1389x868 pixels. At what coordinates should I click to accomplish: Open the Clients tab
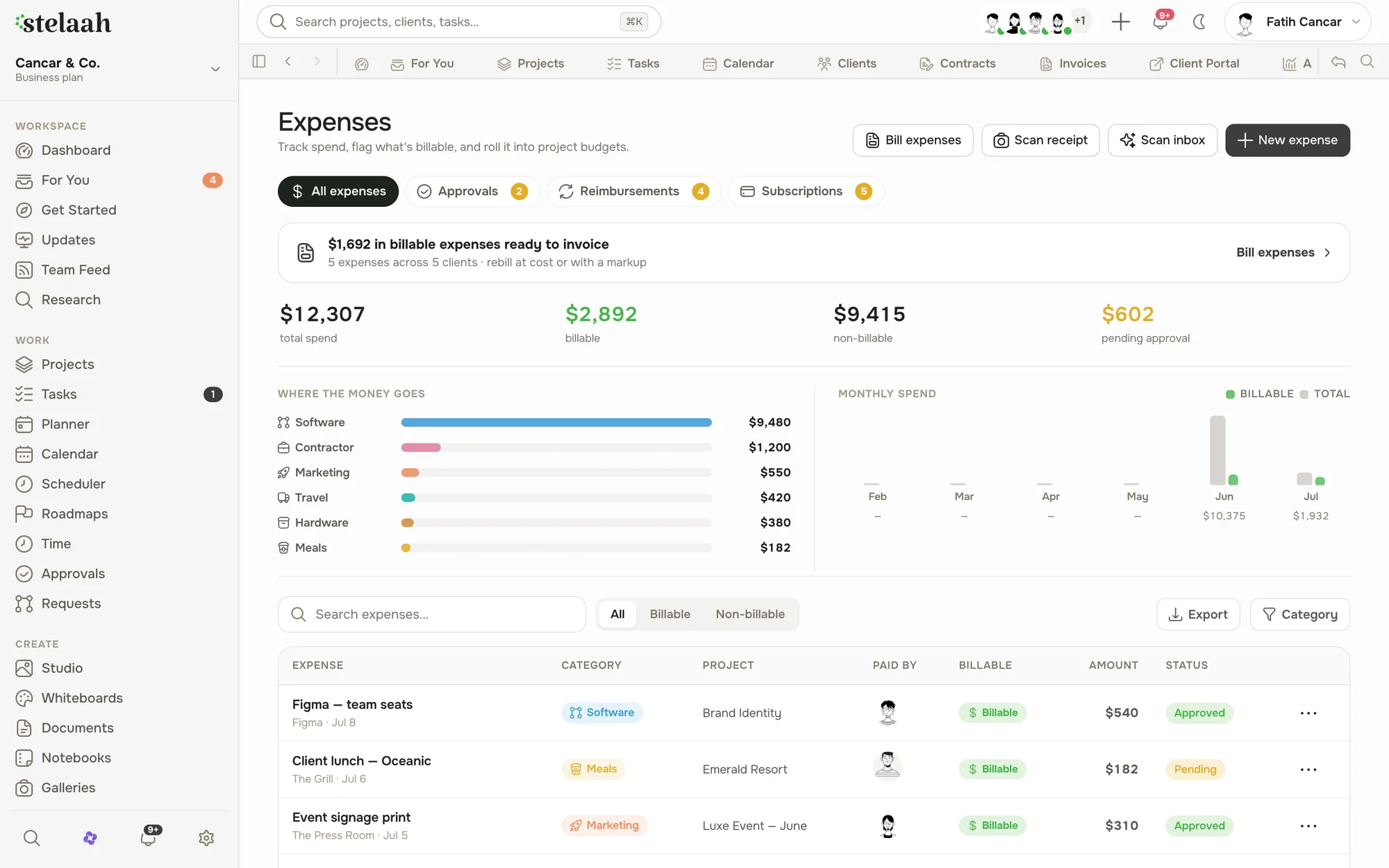(x=847, y=64)
